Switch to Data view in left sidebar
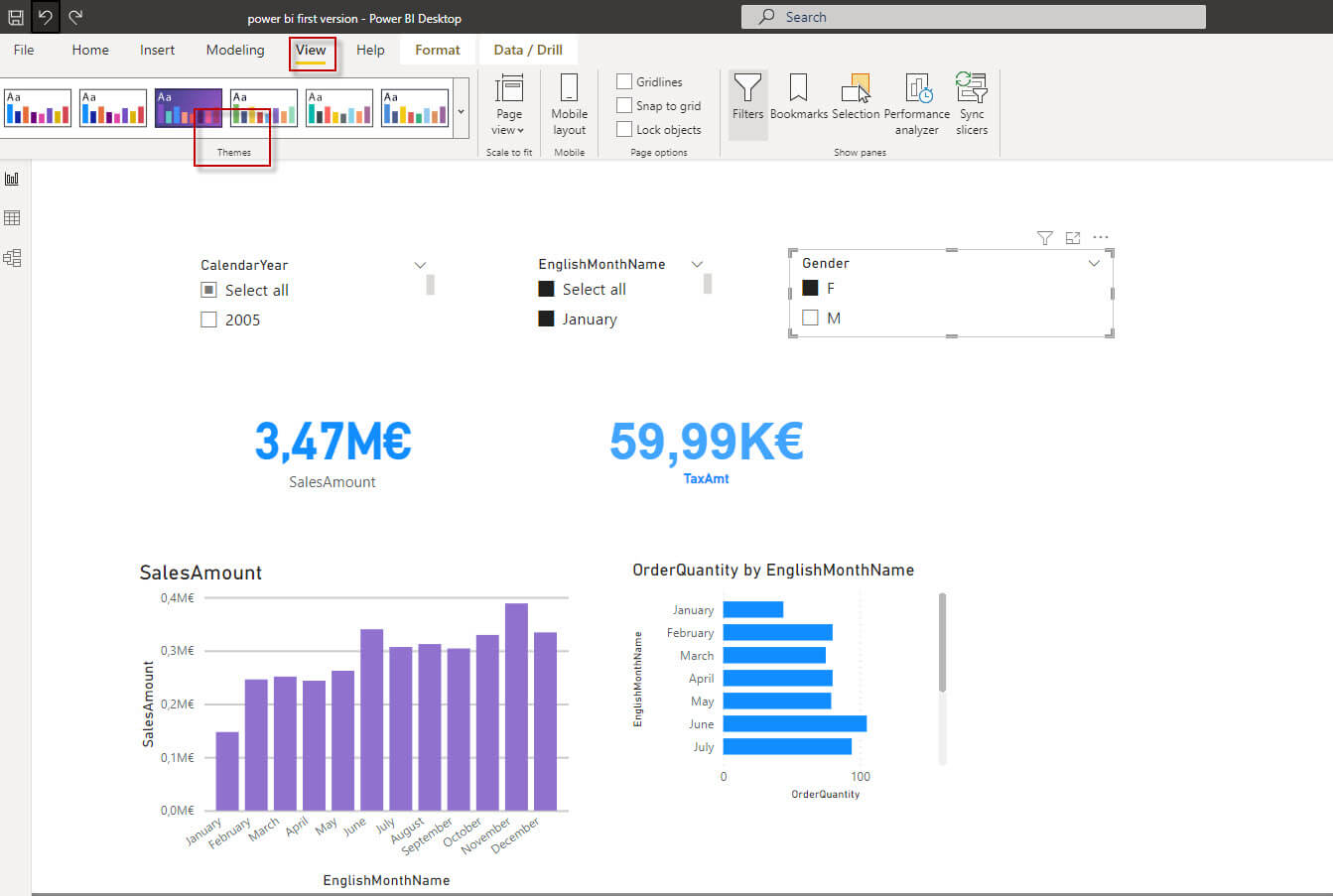 13,218
